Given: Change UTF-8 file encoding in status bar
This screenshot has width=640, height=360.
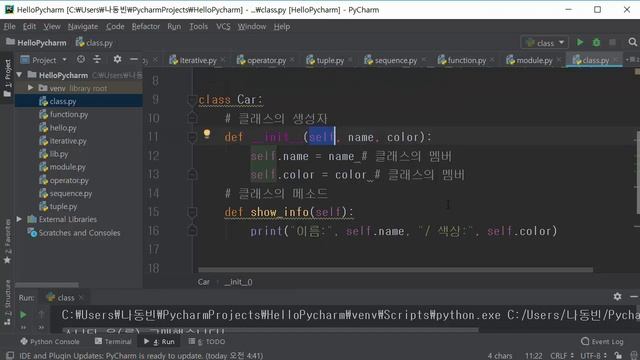Looking at the screenshot, I should [593, 356].
